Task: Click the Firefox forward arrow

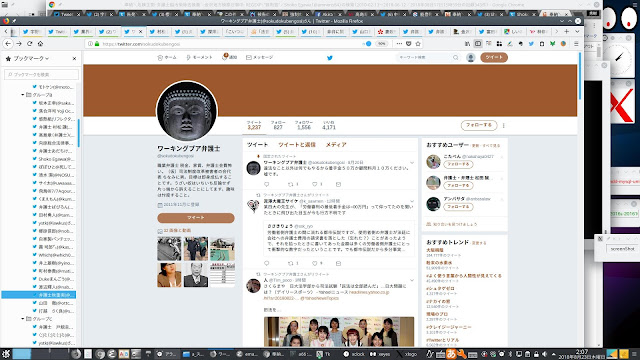Action: pos(19,44)
